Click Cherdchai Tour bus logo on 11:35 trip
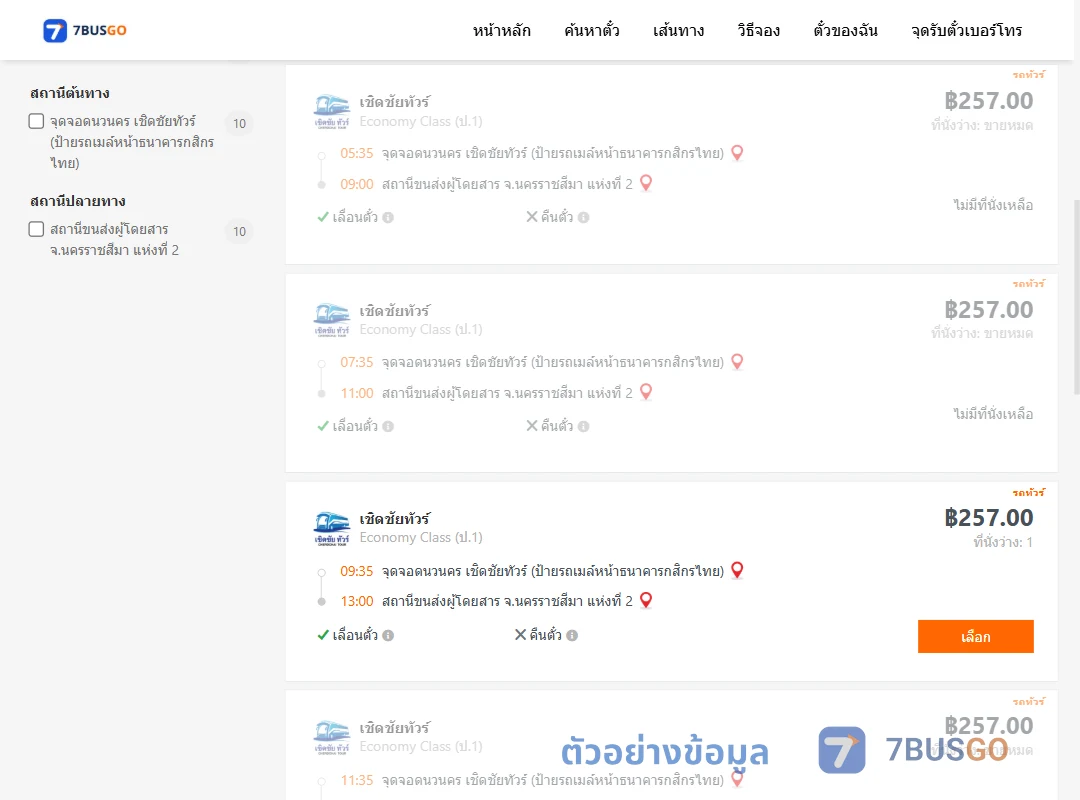The image size is (1080, 800). pyautogui.click(x=332, y=738)
